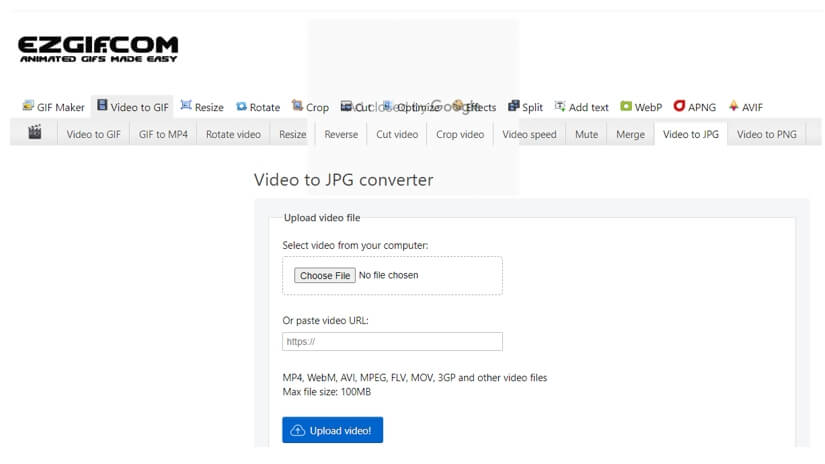Open the APNG tools
Viewport: 825px width, 464px height.
pyautogui.click(x=695, y=107)
